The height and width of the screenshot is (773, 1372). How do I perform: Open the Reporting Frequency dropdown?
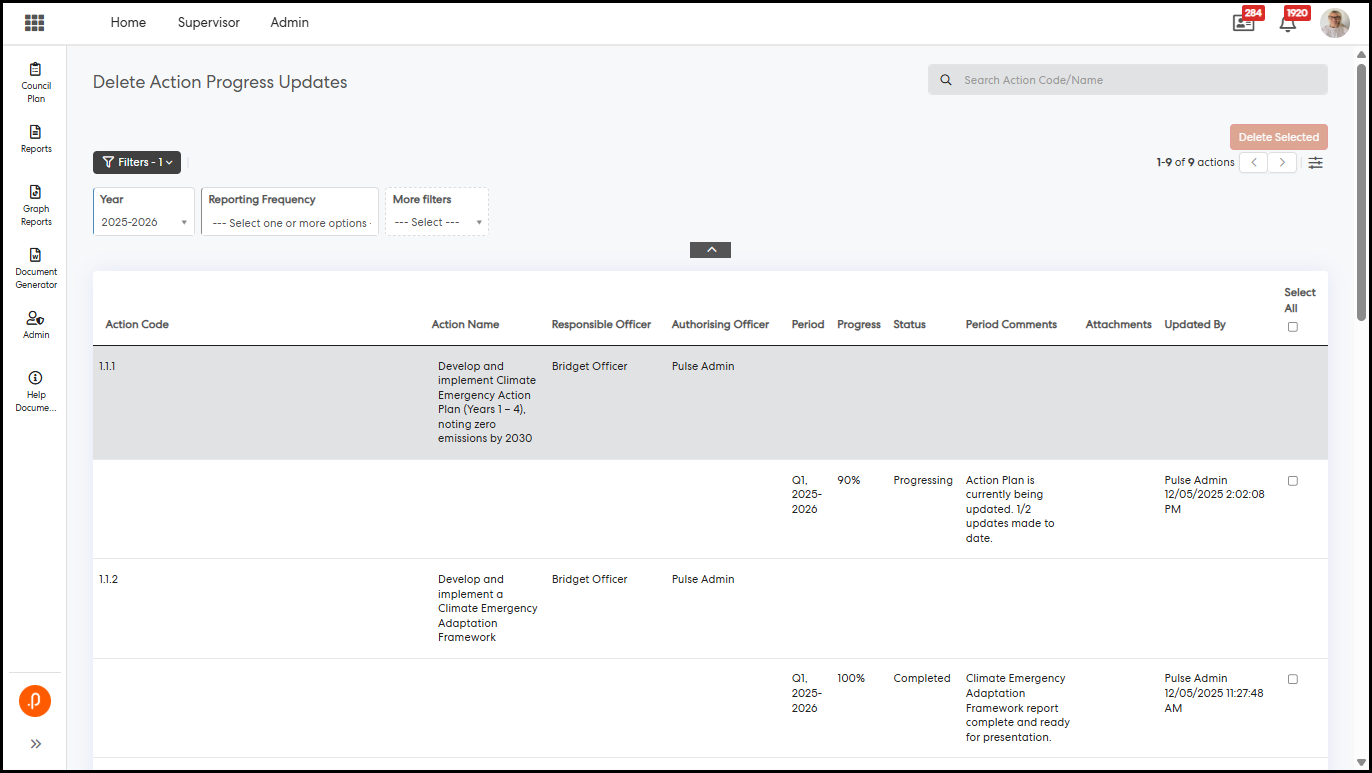(290, 223)
